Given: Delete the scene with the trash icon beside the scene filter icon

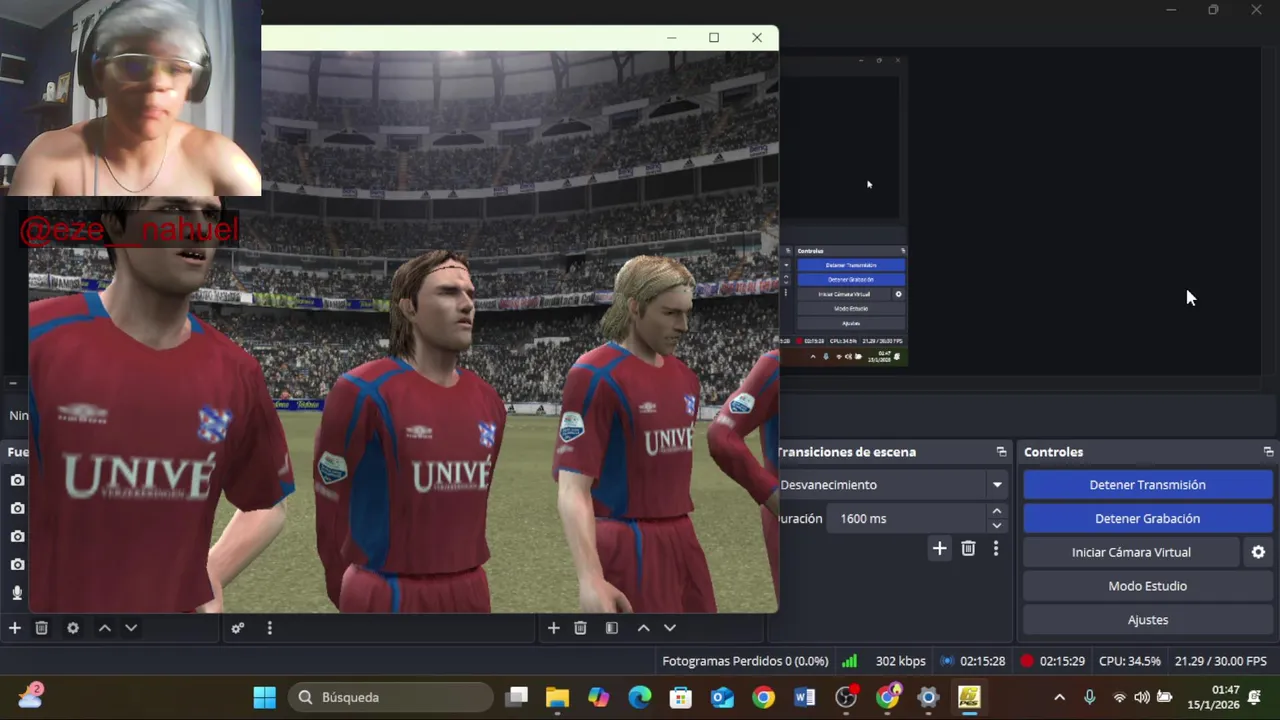Looking at the screenshot, I should point(580,628).
